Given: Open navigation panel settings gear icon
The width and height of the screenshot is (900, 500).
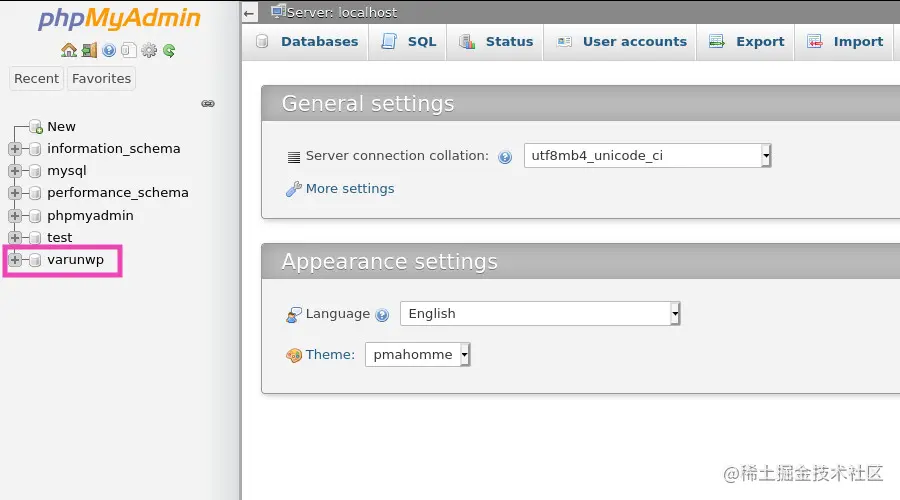Looking at the screenshot, I should [149, 50].
